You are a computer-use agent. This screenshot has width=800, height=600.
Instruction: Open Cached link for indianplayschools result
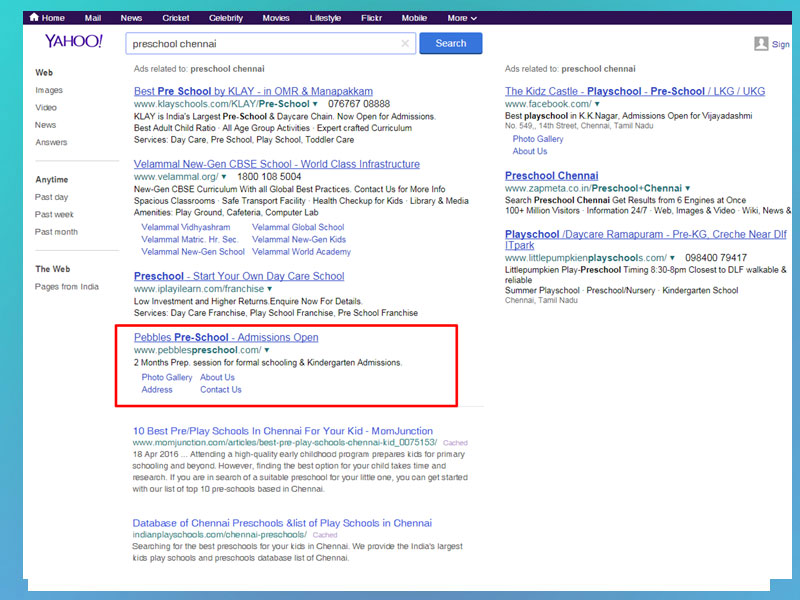[325, 535]
